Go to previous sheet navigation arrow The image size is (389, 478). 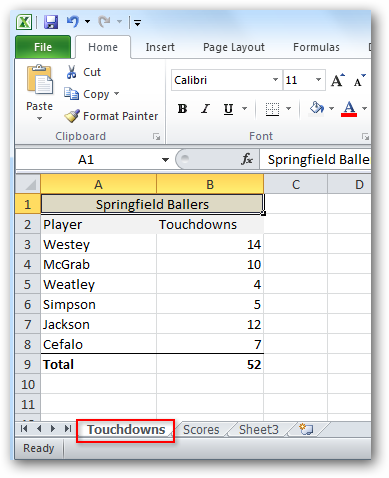[x=39, y=429]
